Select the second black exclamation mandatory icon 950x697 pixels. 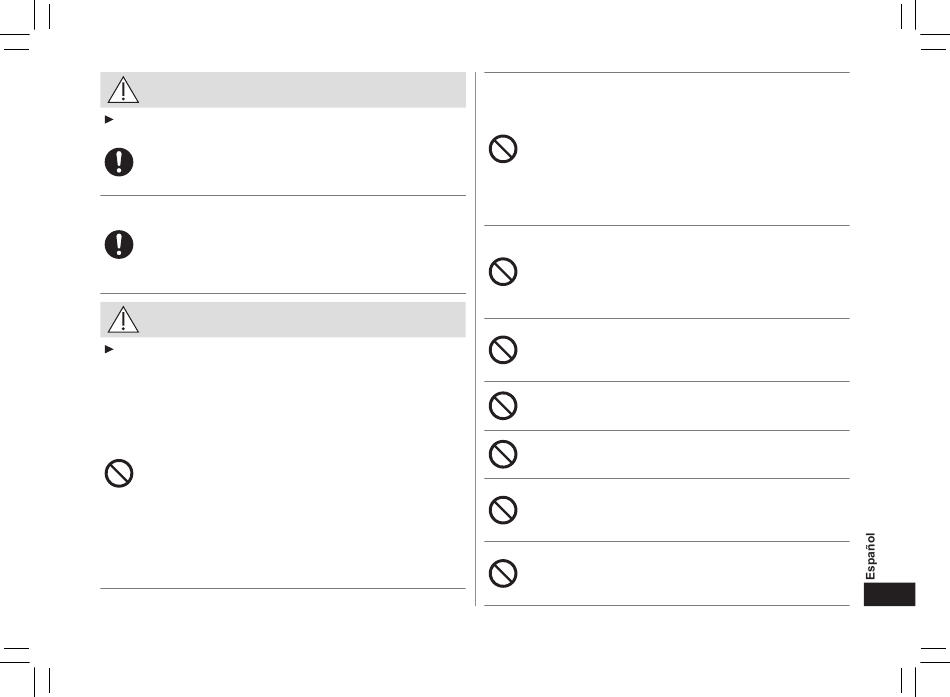point(119,244)
